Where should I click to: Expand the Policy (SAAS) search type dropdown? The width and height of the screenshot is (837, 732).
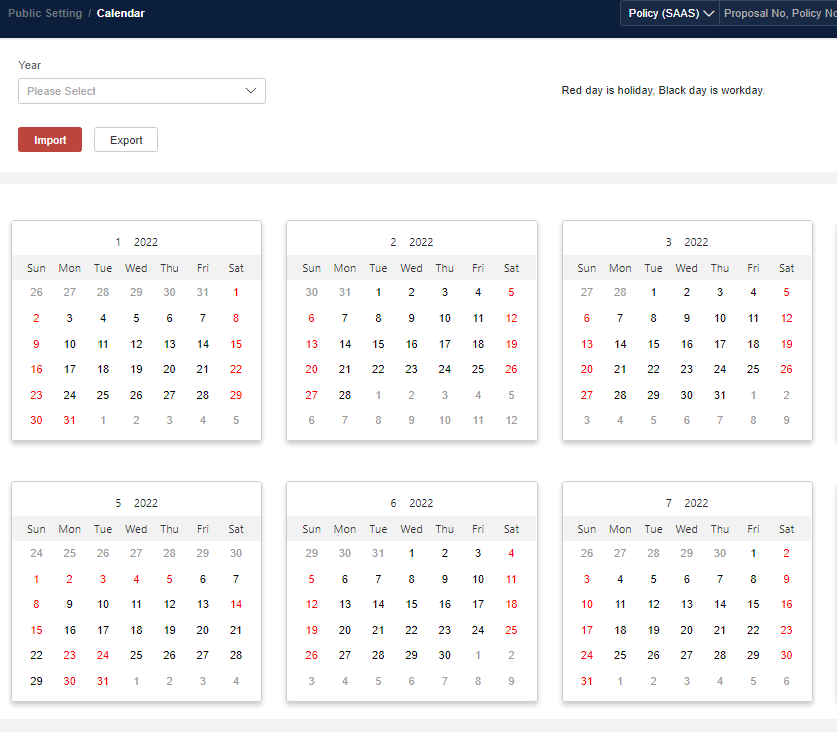pos(668,13)
